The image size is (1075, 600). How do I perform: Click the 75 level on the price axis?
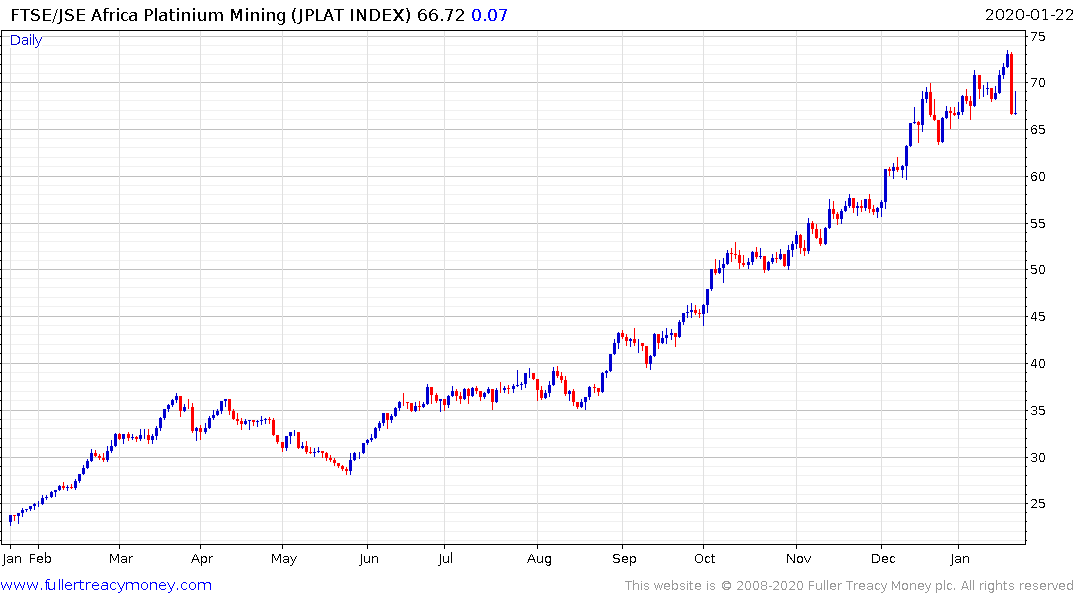click(x=1038, y=36)
